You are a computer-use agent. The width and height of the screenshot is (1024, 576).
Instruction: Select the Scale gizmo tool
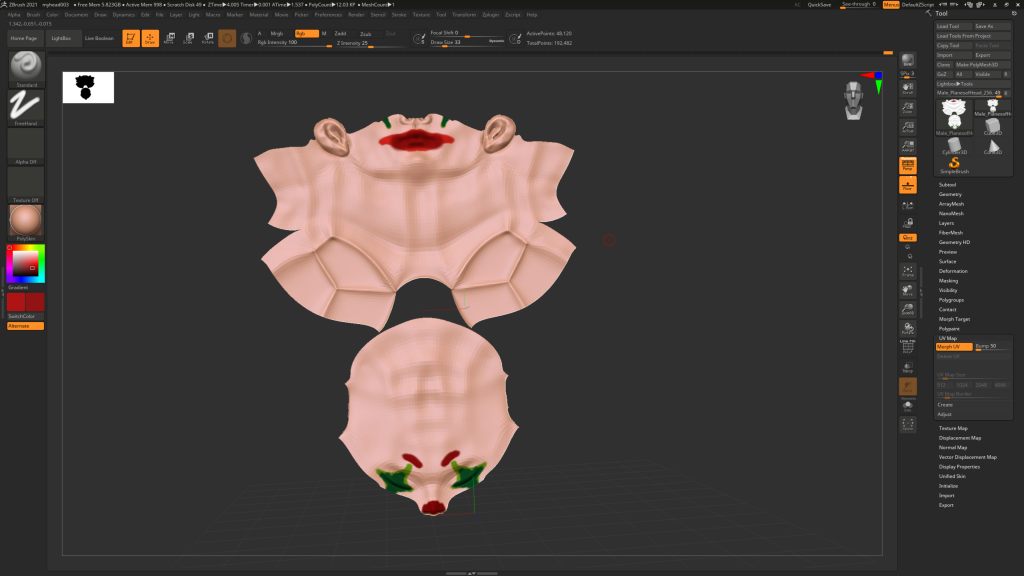coord(188,39)
